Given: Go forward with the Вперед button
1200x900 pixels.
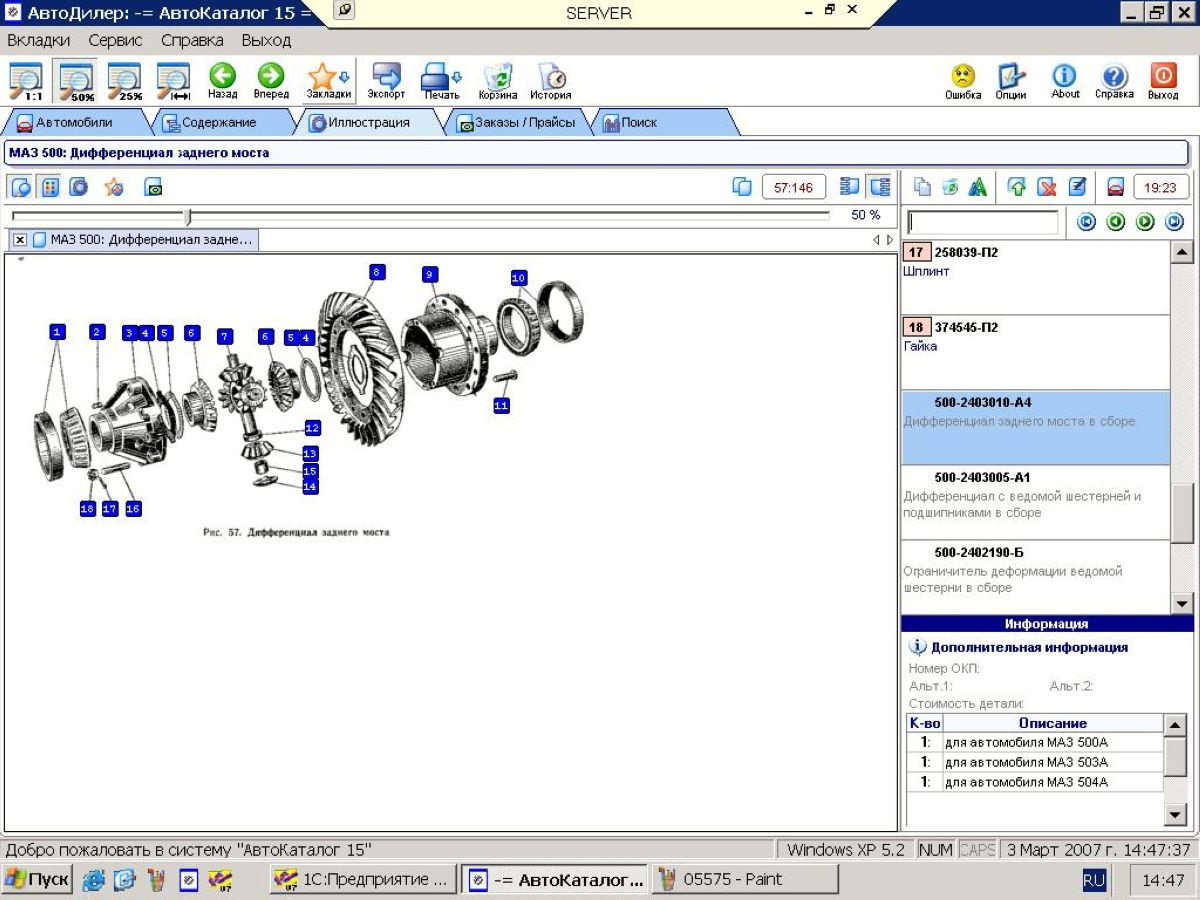Looking at the screenshot, I should 271,81.
